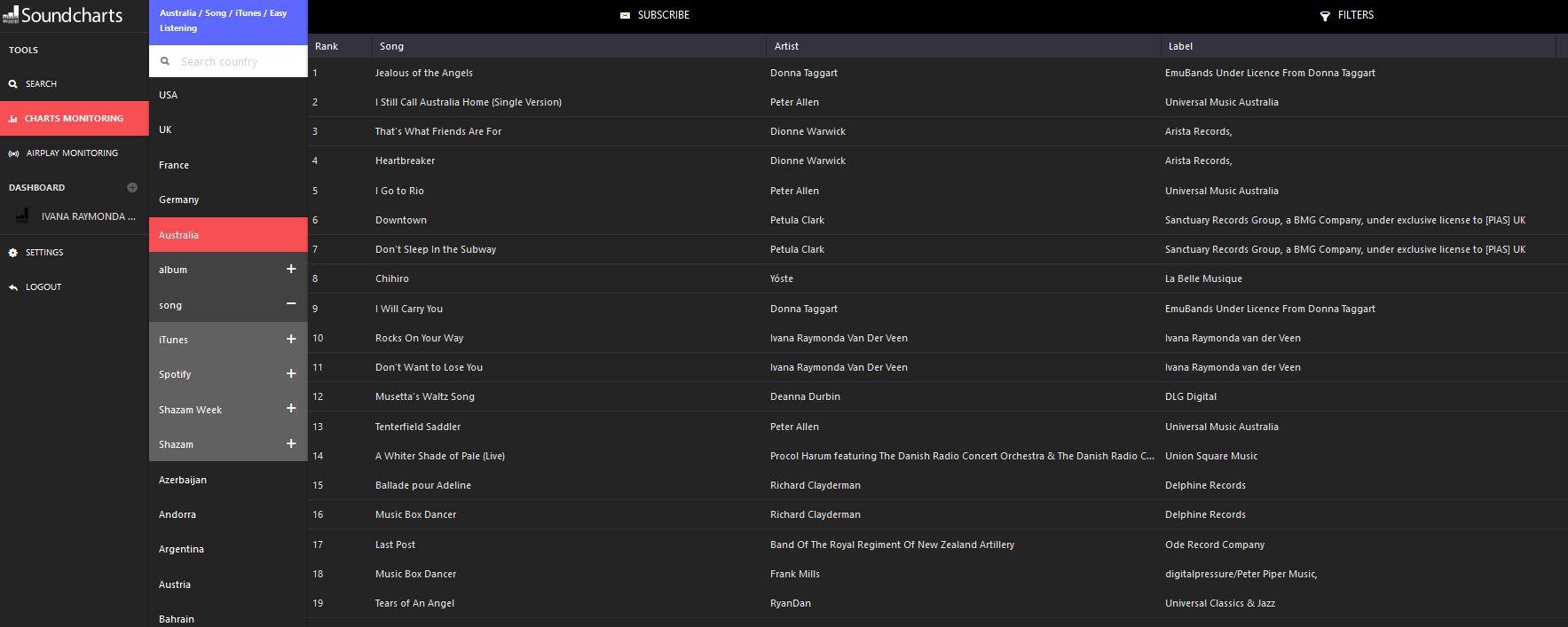1568x627 pixels.
Task: Click the Subscribe envelope icon
Action: click(625, 15)
